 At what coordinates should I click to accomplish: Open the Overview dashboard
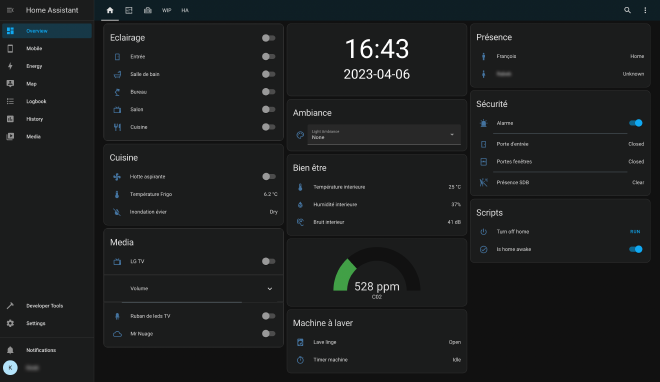(47, 31)
